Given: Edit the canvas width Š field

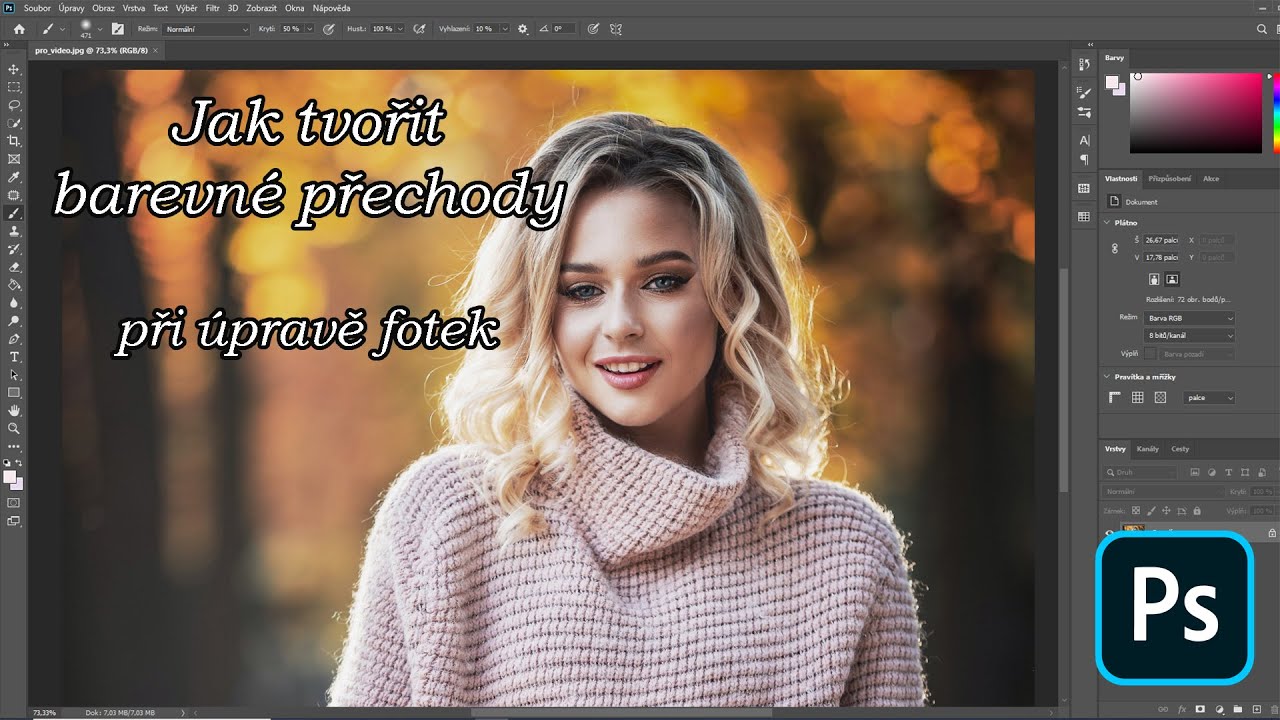Looking at the screenshot, I should tap(1162, 240).
